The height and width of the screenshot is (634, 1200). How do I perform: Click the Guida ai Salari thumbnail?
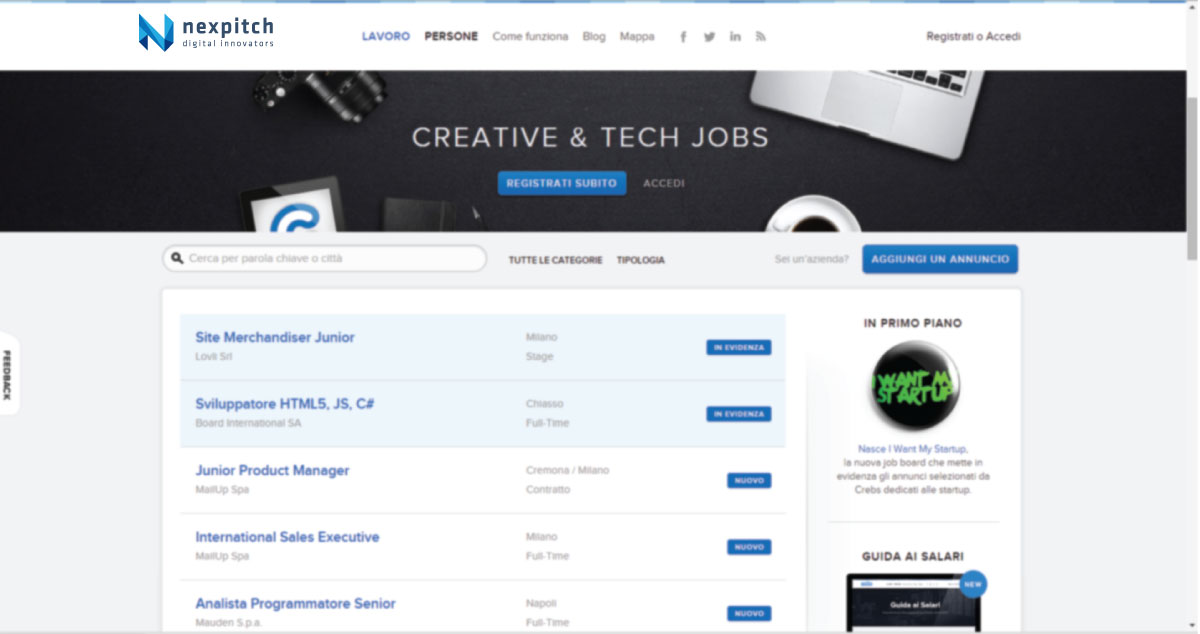[913, 603]
